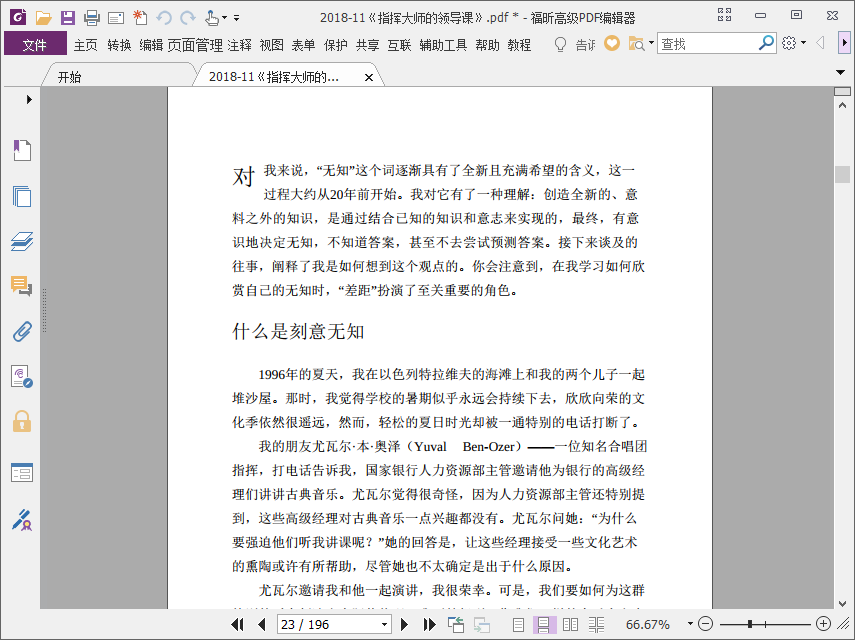Viewport: 855px width, 640px height.
Task: Run search with the magnifier icon
Action: pos(766,43)
